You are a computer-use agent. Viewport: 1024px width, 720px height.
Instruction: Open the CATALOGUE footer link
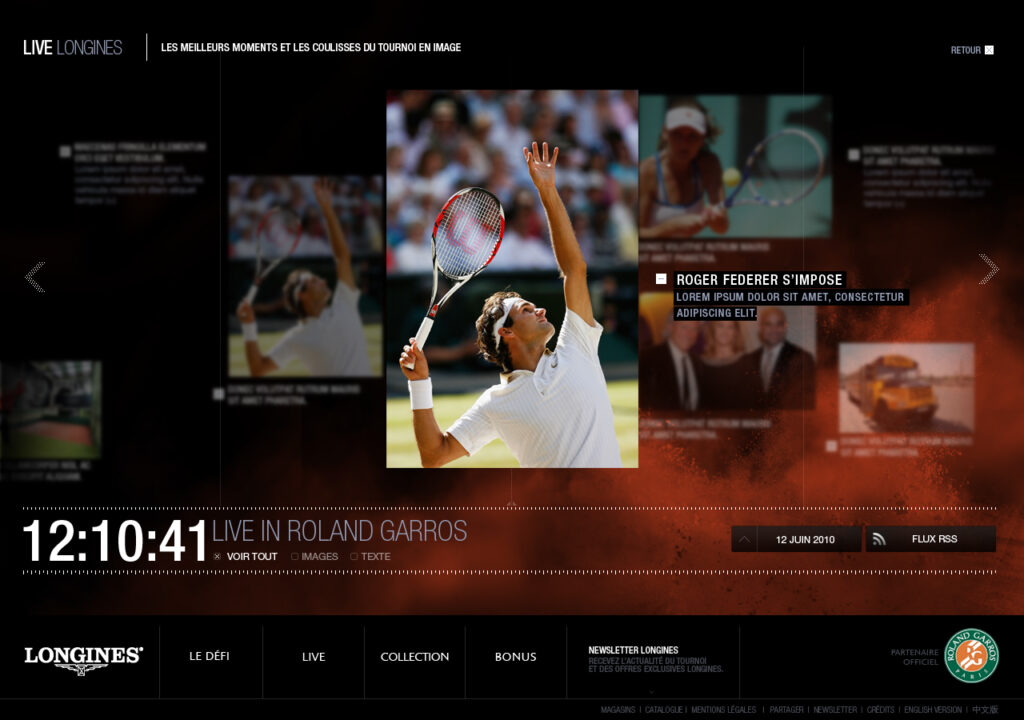(x=664, y=710)
